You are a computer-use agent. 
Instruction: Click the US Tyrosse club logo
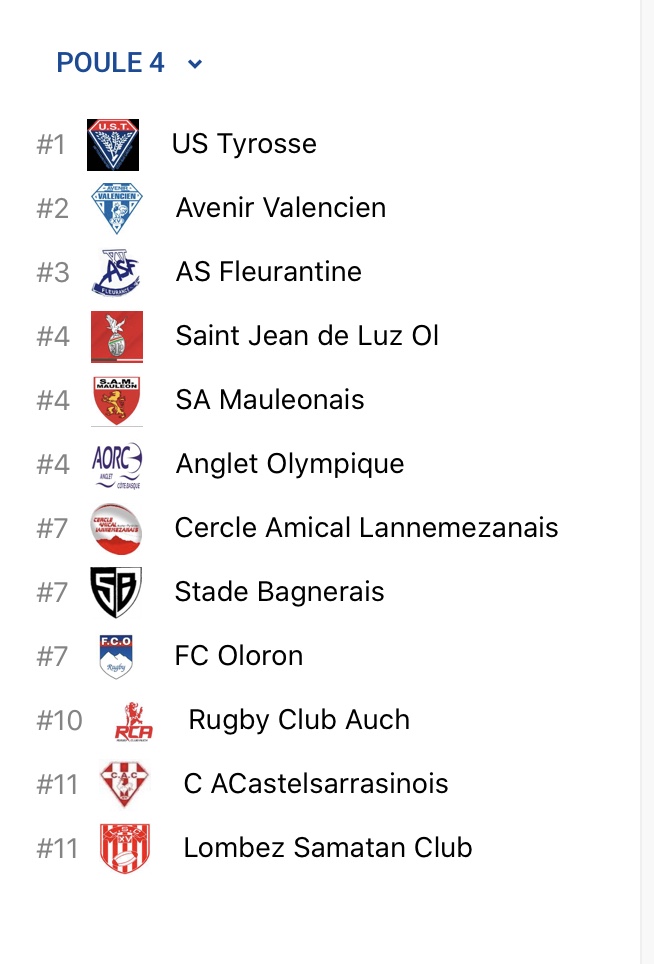pyautogui.click(x=113, y=145)
